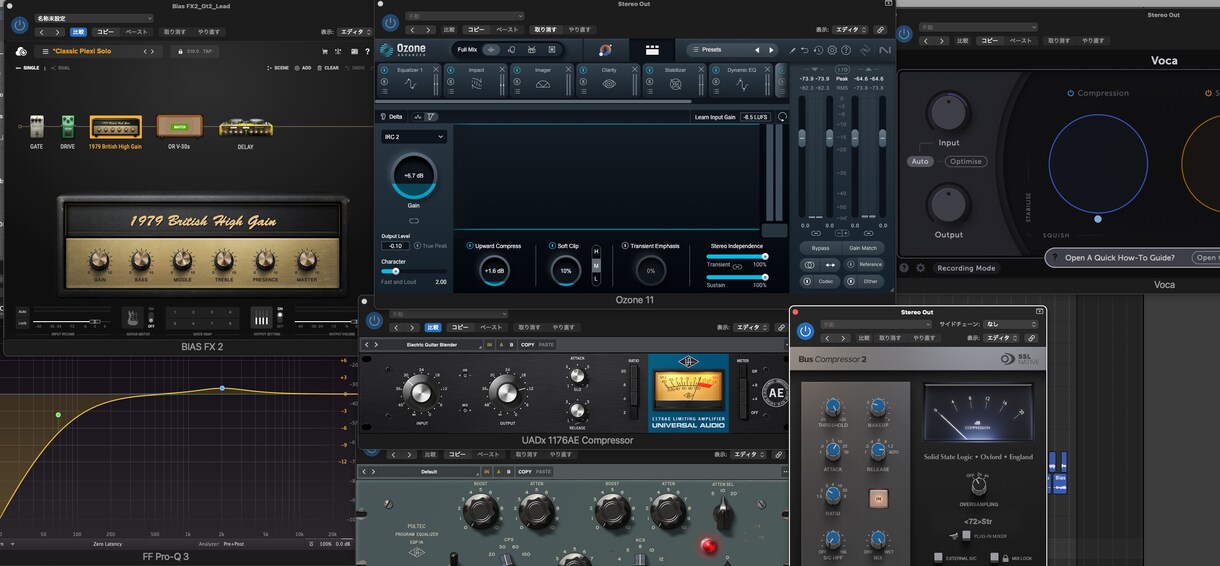Open SCENE menu in BIAS FX 2
The width and height of the screenshot is (1220, 566).
279,68
